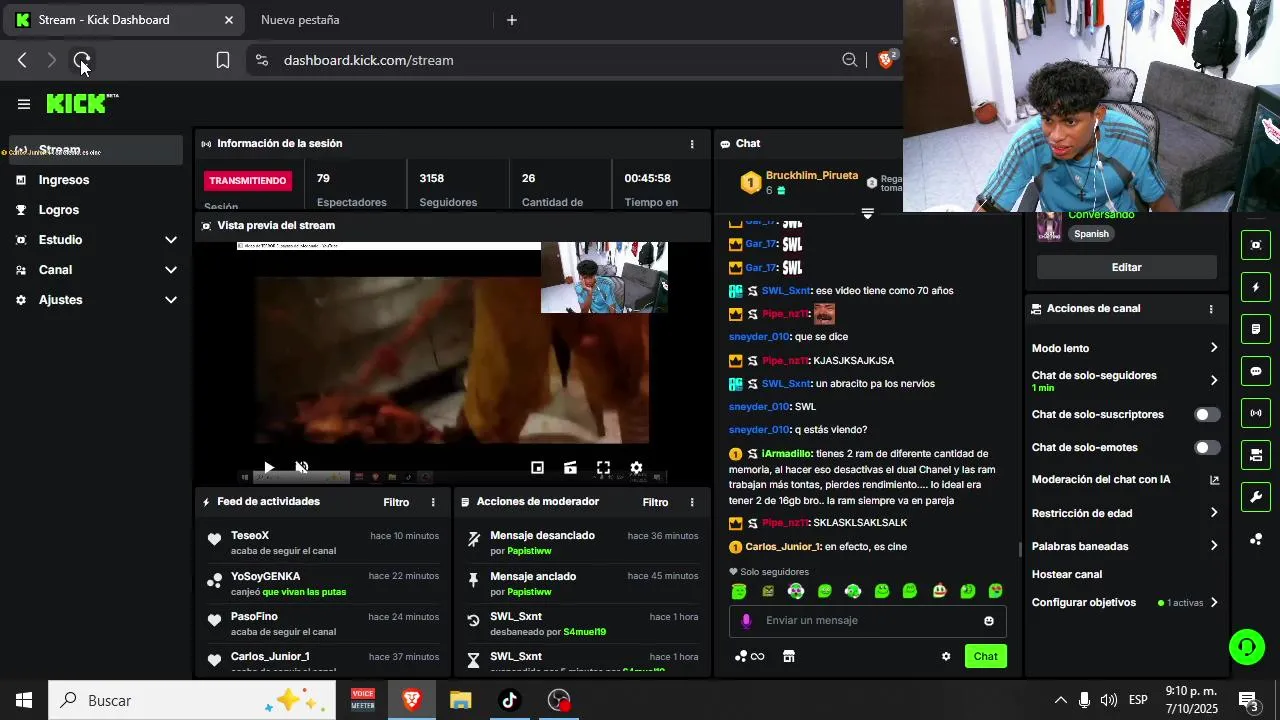Open File Explorer from the taskbar
Viewport: 1280px width, 720px height.
point(460,700)
